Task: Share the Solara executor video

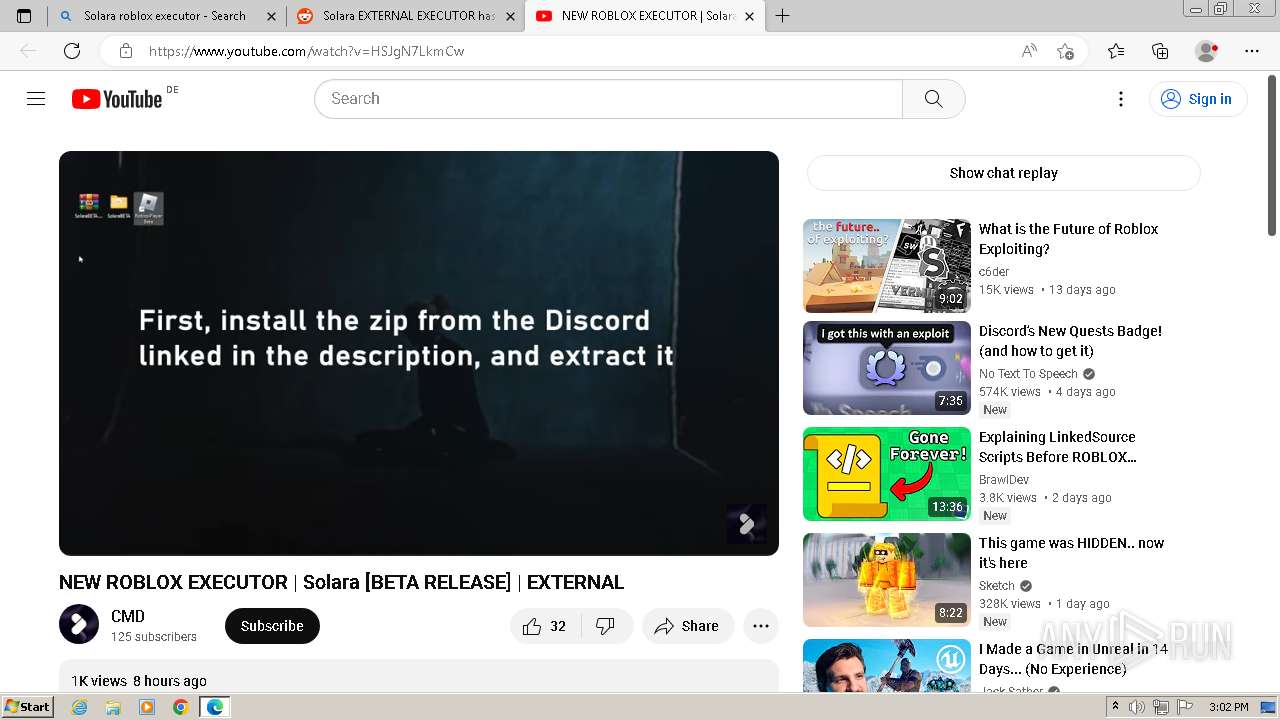Action: coord(686,626)
